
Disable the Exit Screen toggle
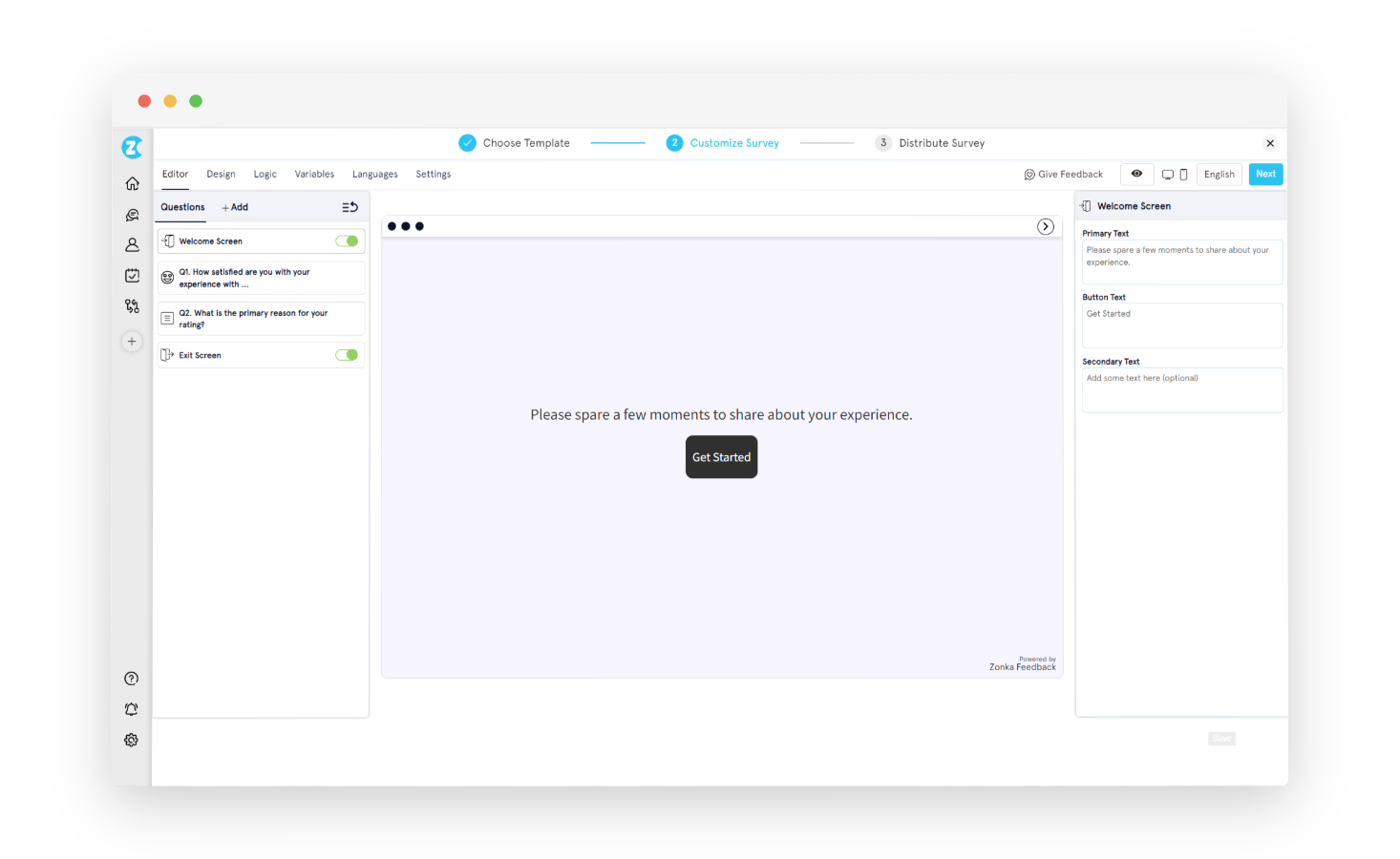(346, 354)
